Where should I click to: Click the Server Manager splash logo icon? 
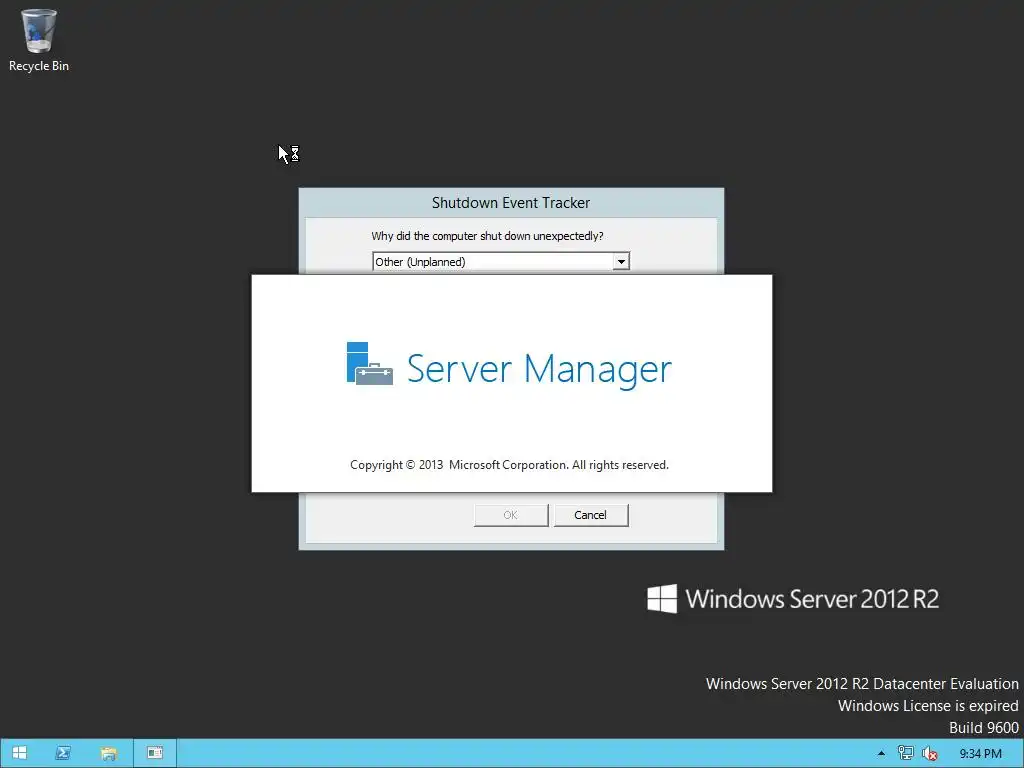pos(369,364)
